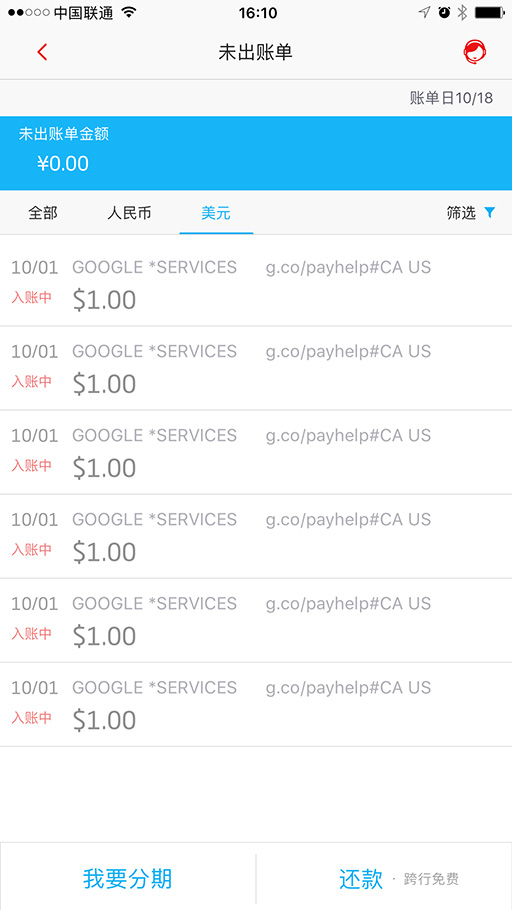
Task: Tap the 未出账单金额 ¥0.00 banner
Action: pos(256,153)
